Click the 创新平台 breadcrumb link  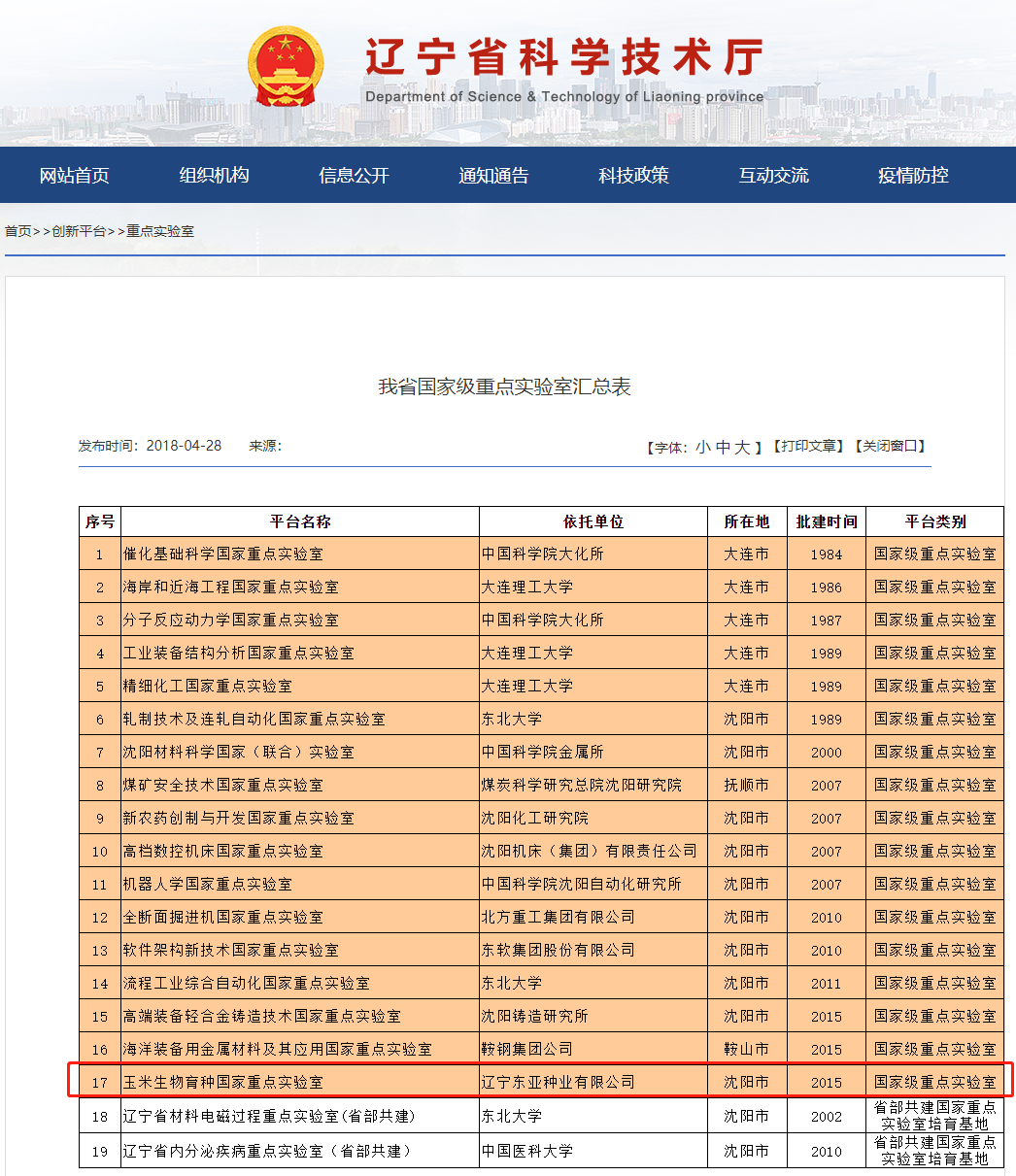(79, 231)
